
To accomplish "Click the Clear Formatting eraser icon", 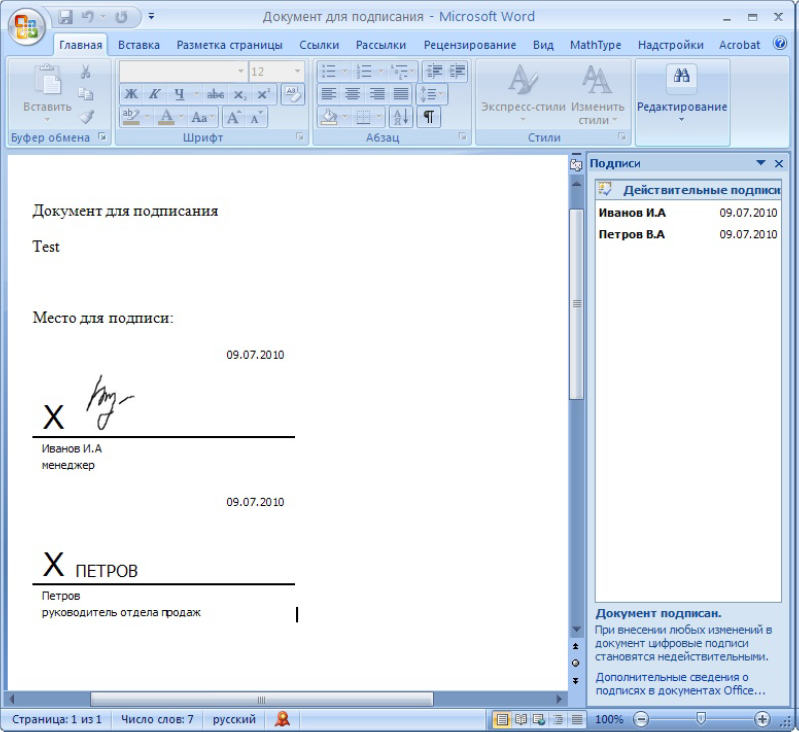I will [292, 94].
